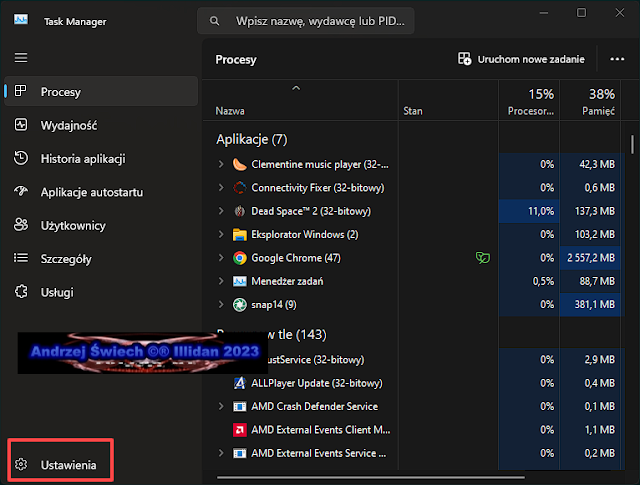Click the ALLPlayer Update icon

[x=240, y=383]
